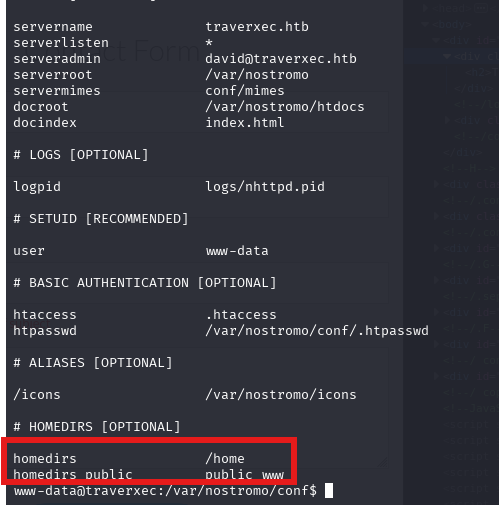The height and width of the screenshot is (505, 499).
Task: Click the /var/nostromo/icons alias path
Action: [x=281, y=395]
